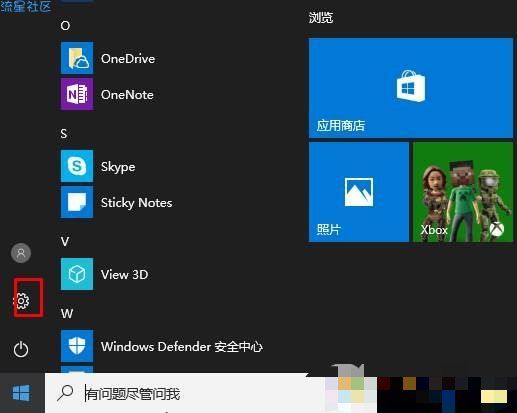The width and height of the screenshot is (517, 413).
Task: Jump to letter W group header
Action: [x=67, y=313]
